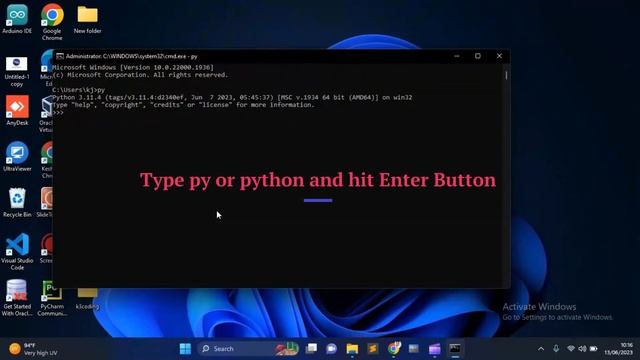Image resolution: width=640 pixels, height=360 pixels.
Task: Maximize the Command Prompt window
Action: pos(478,56)
